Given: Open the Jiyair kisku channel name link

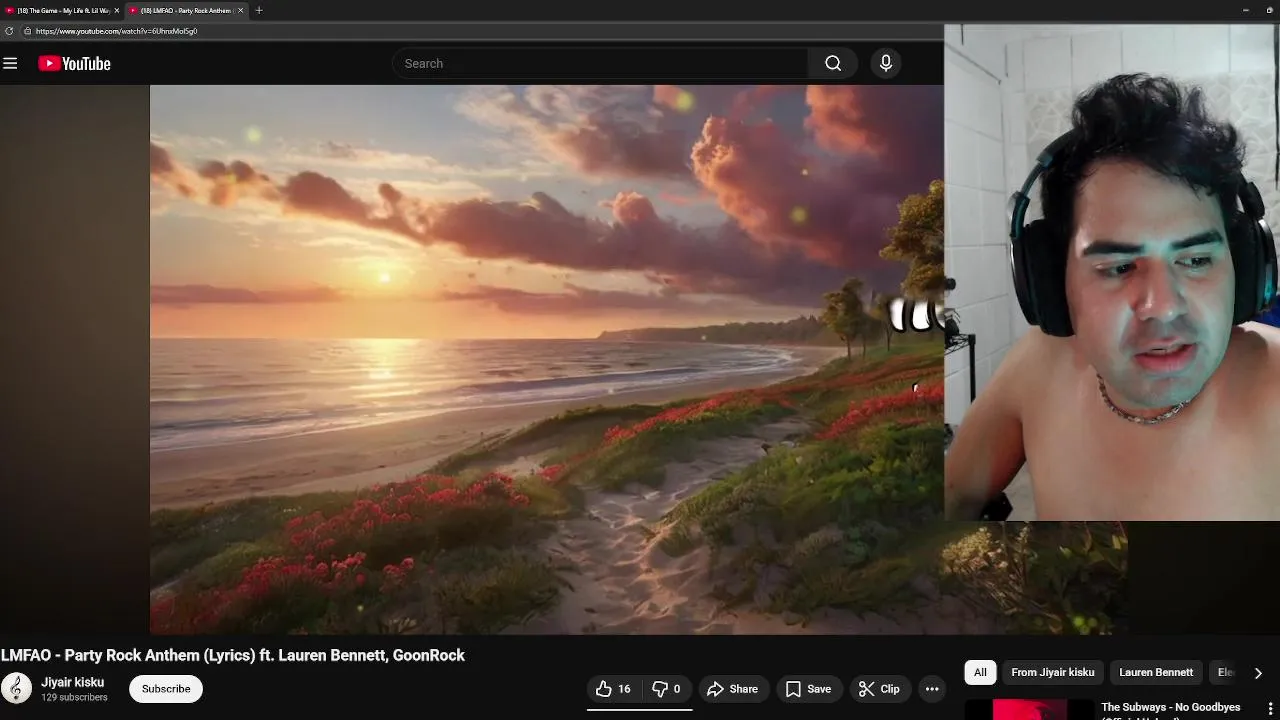Looking at the screenshot, I should 72,682.
